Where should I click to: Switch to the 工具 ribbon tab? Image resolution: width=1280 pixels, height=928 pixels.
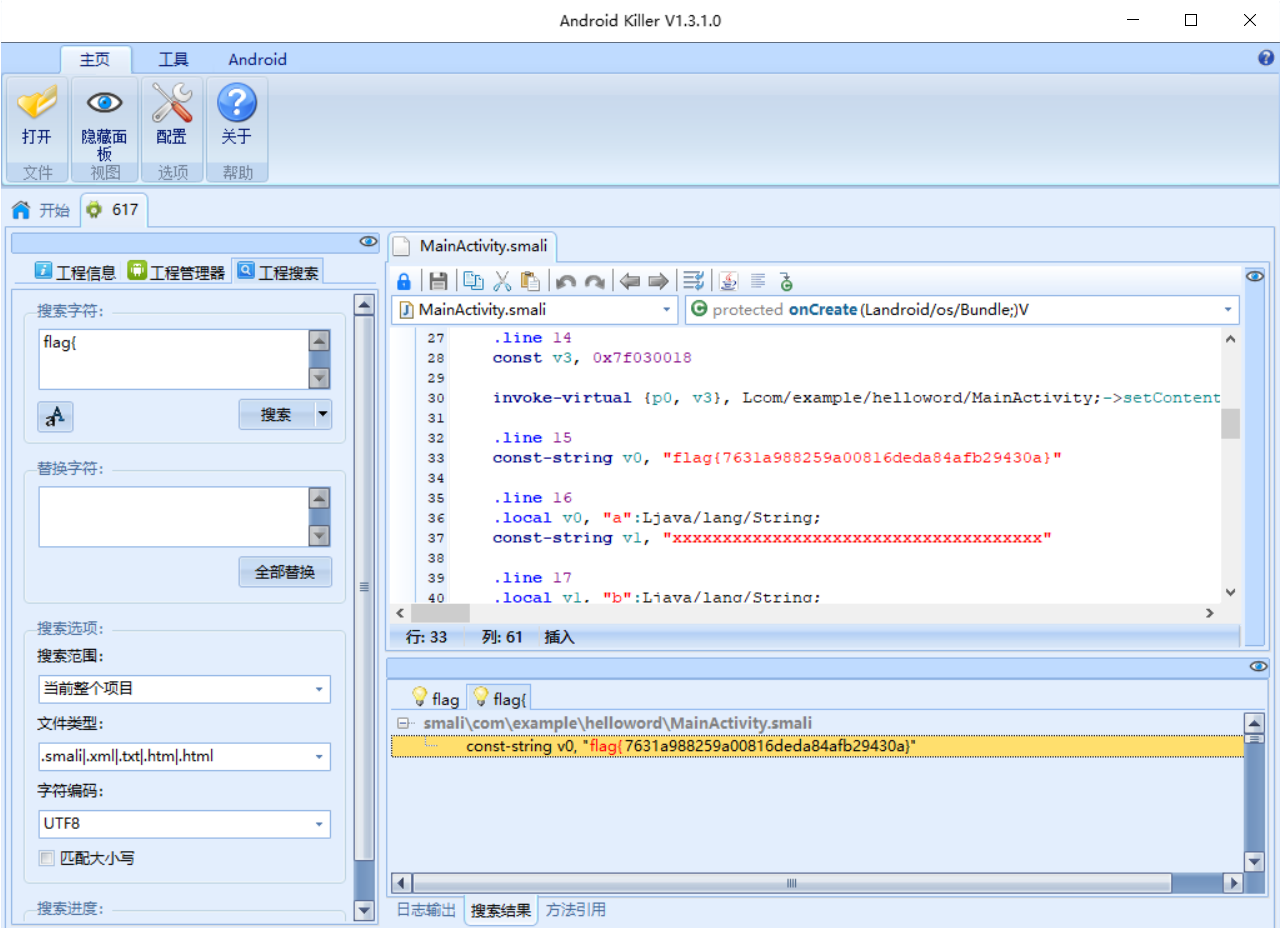(x=173, y=59)
